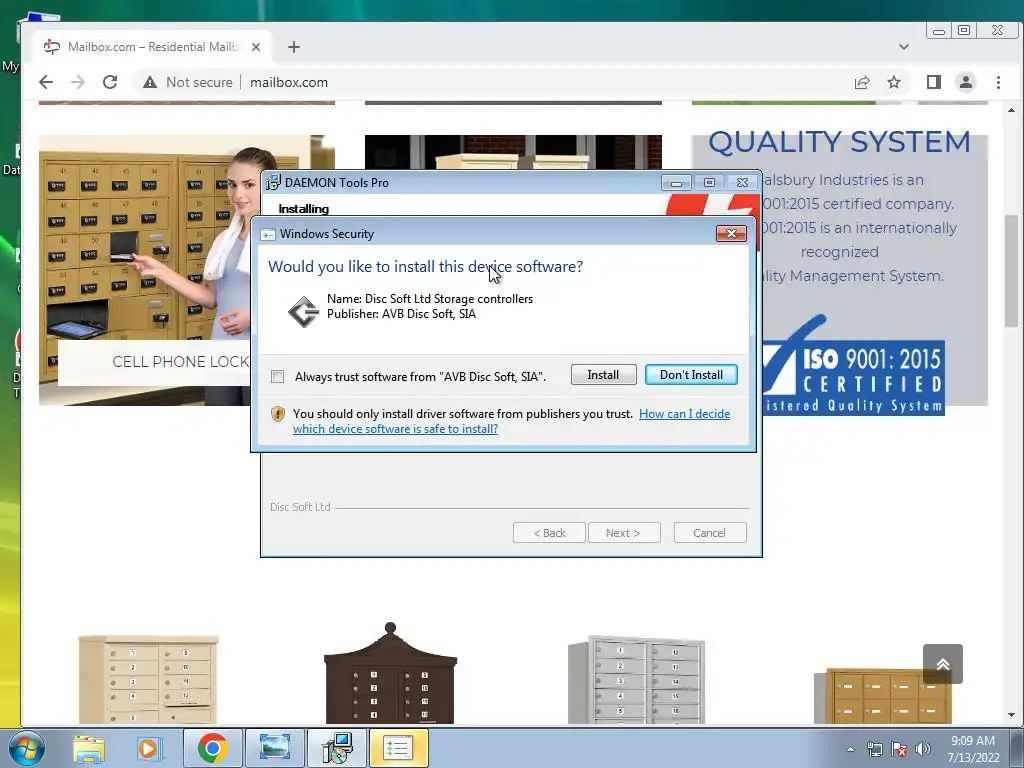Image resolution: width=1024 pixels, height=768 pixels.
Task: Reload the mailbox.com page
Action: click(110, 82)
